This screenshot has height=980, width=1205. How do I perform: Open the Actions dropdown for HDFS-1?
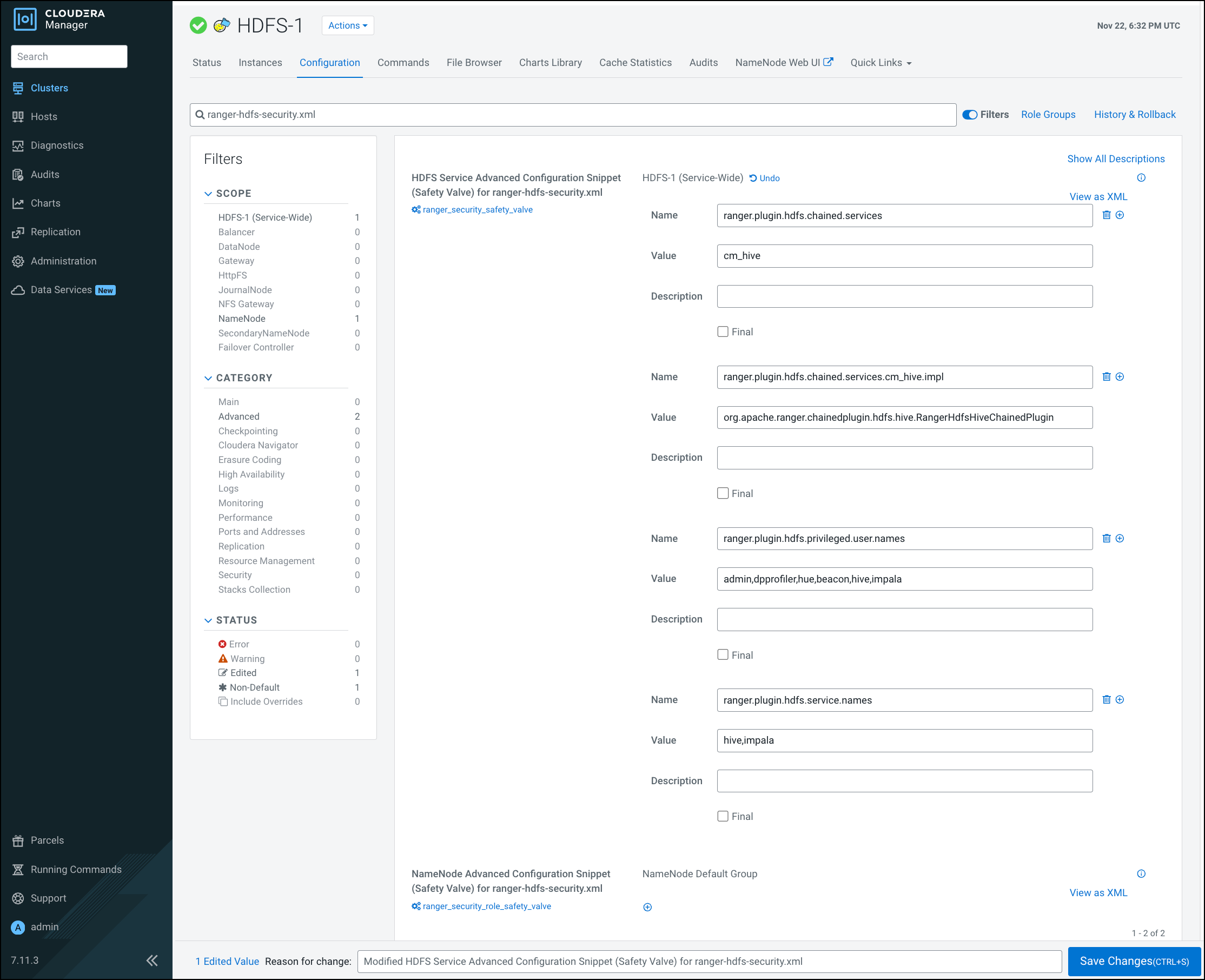[348, 25]
